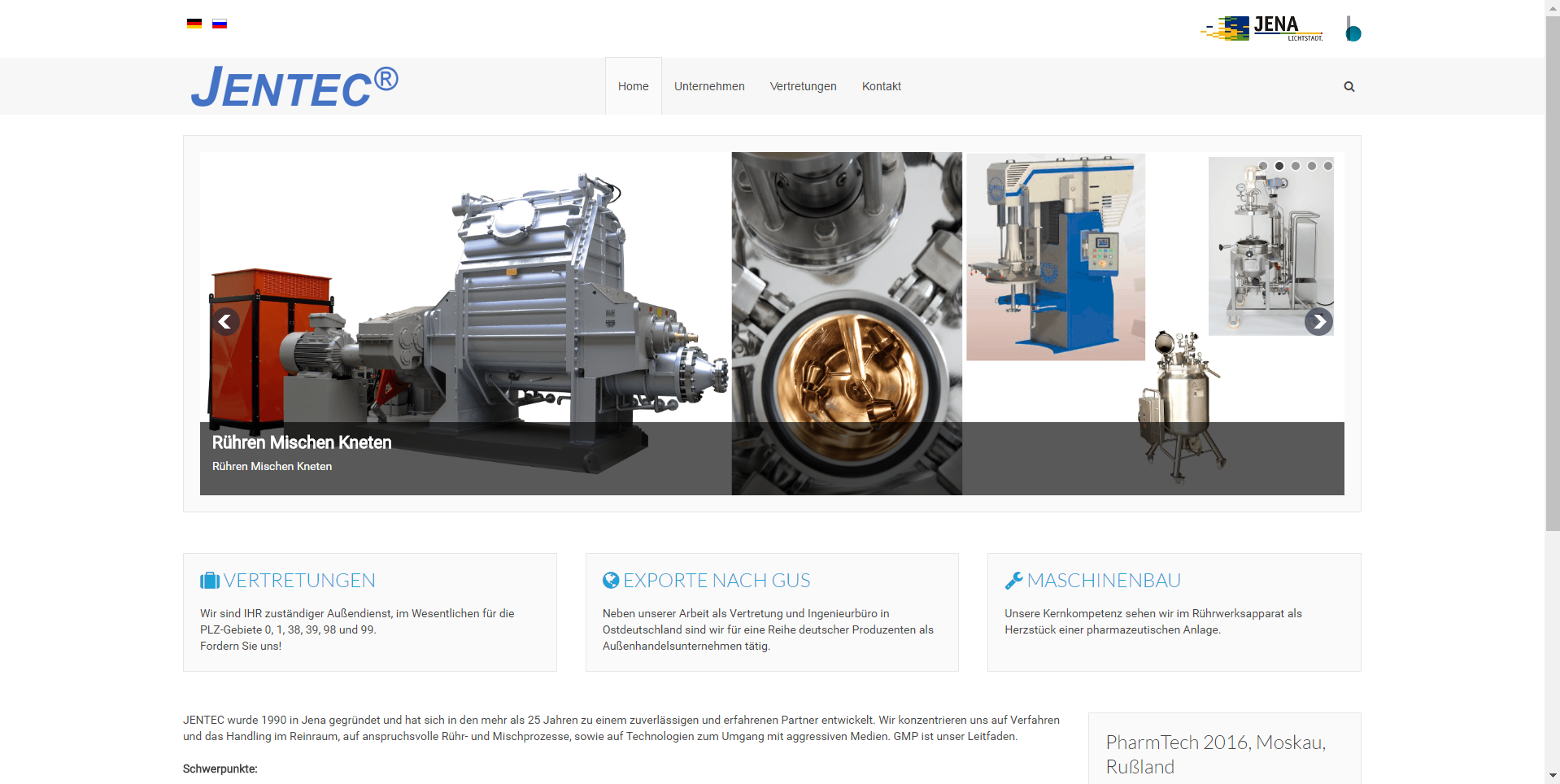
Task: Click the globe icon beside Exporte nach GUS
Action: [611, 580]
